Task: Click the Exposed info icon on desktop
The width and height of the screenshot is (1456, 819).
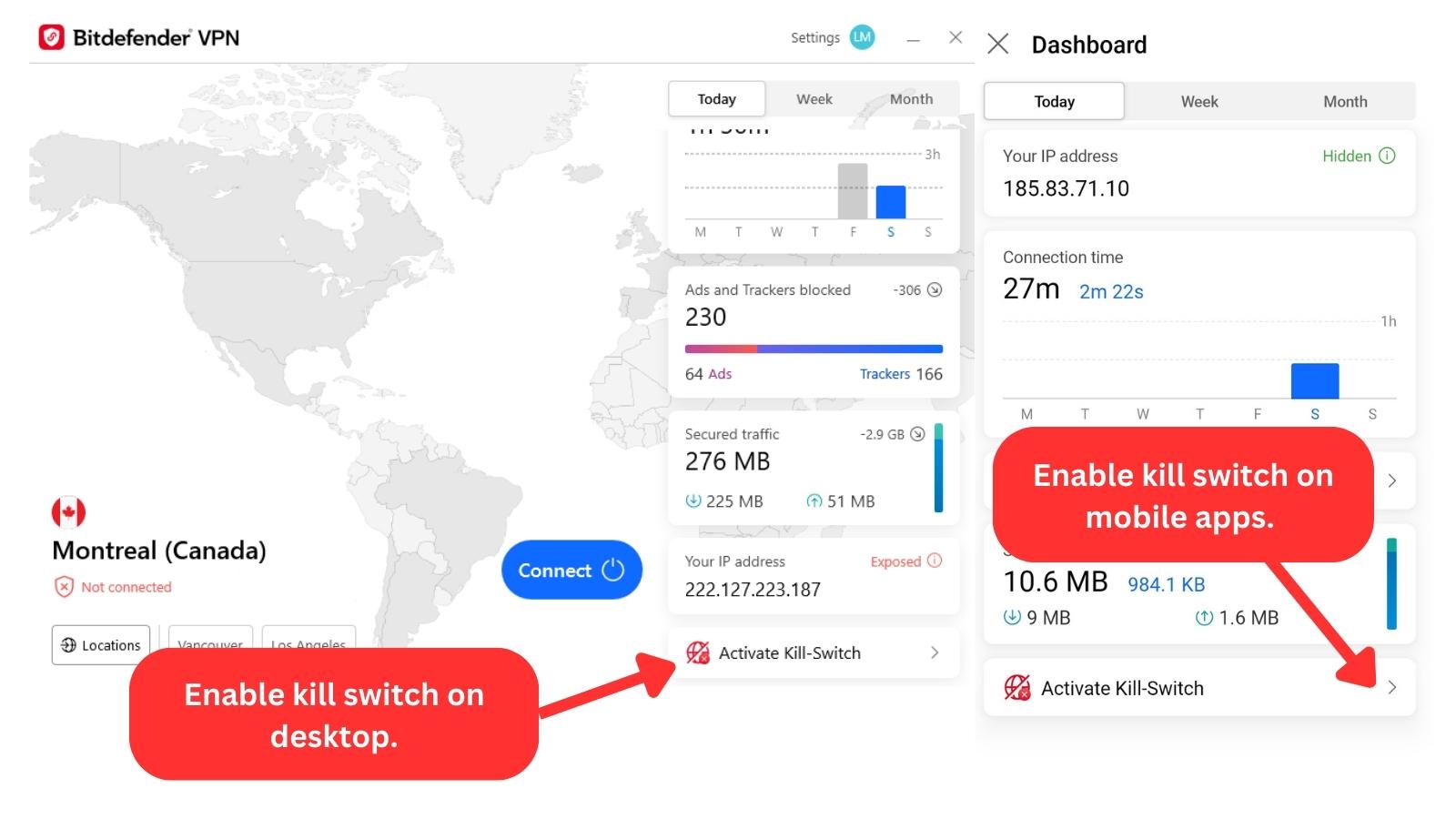Action: pyautogui.click(x=935, y=561)
